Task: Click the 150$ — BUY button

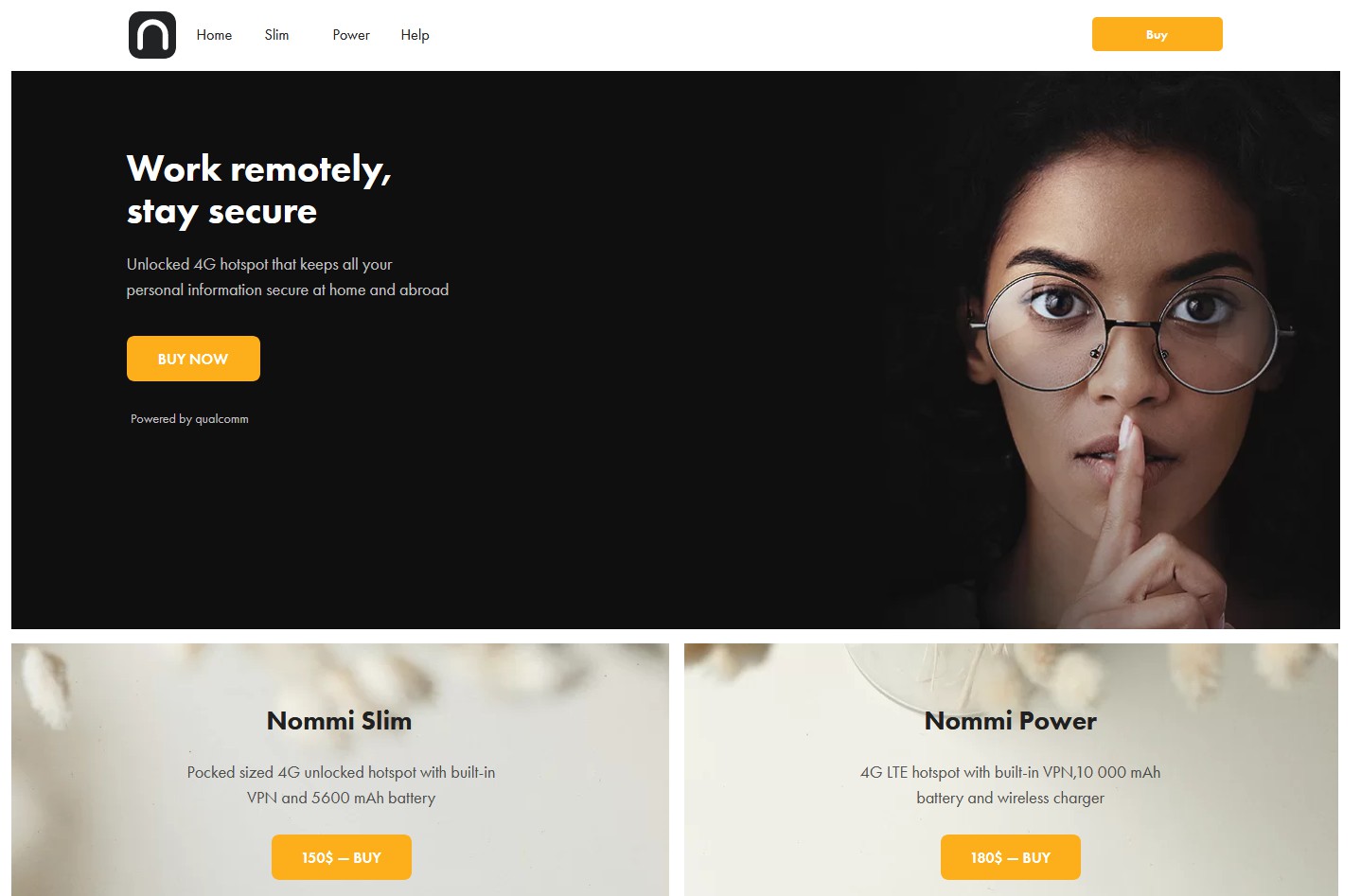Action: [x=342, y=857]
